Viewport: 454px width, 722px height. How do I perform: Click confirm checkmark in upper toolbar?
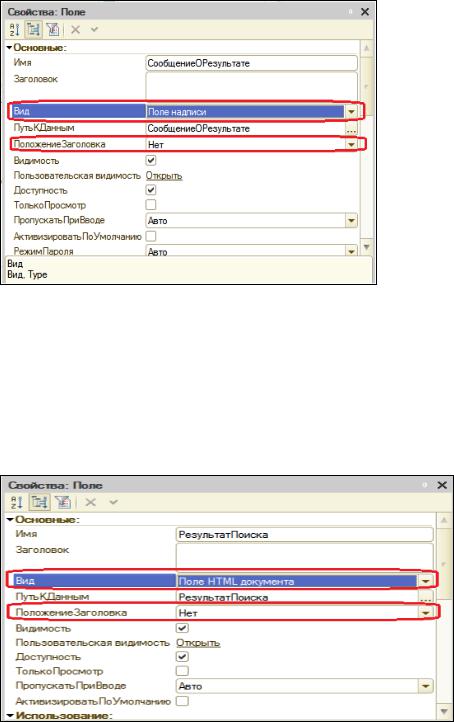94,29
